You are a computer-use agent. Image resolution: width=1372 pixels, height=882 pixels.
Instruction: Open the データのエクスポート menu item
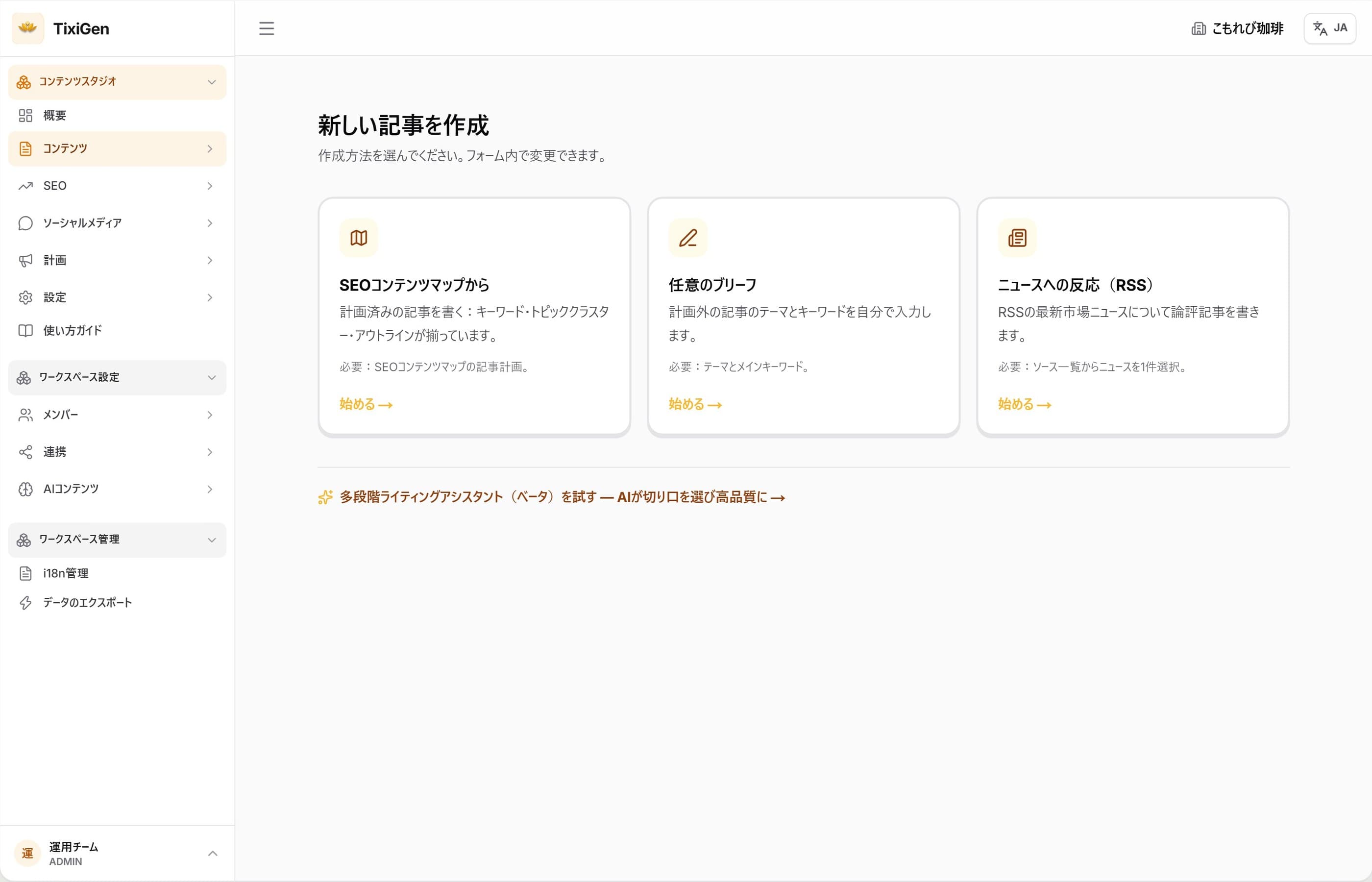coord(117,603)
